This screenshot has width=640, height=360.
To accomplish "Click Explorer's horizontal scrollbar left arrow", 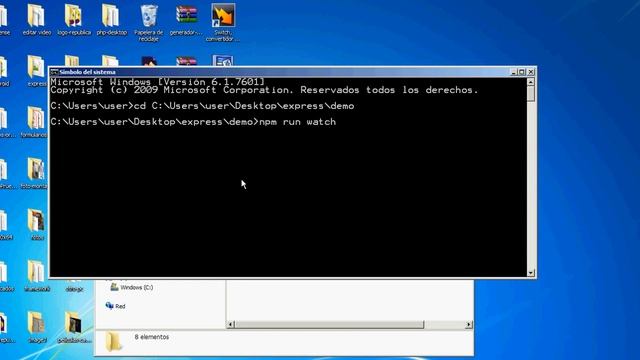I will (x=230, y=324).
